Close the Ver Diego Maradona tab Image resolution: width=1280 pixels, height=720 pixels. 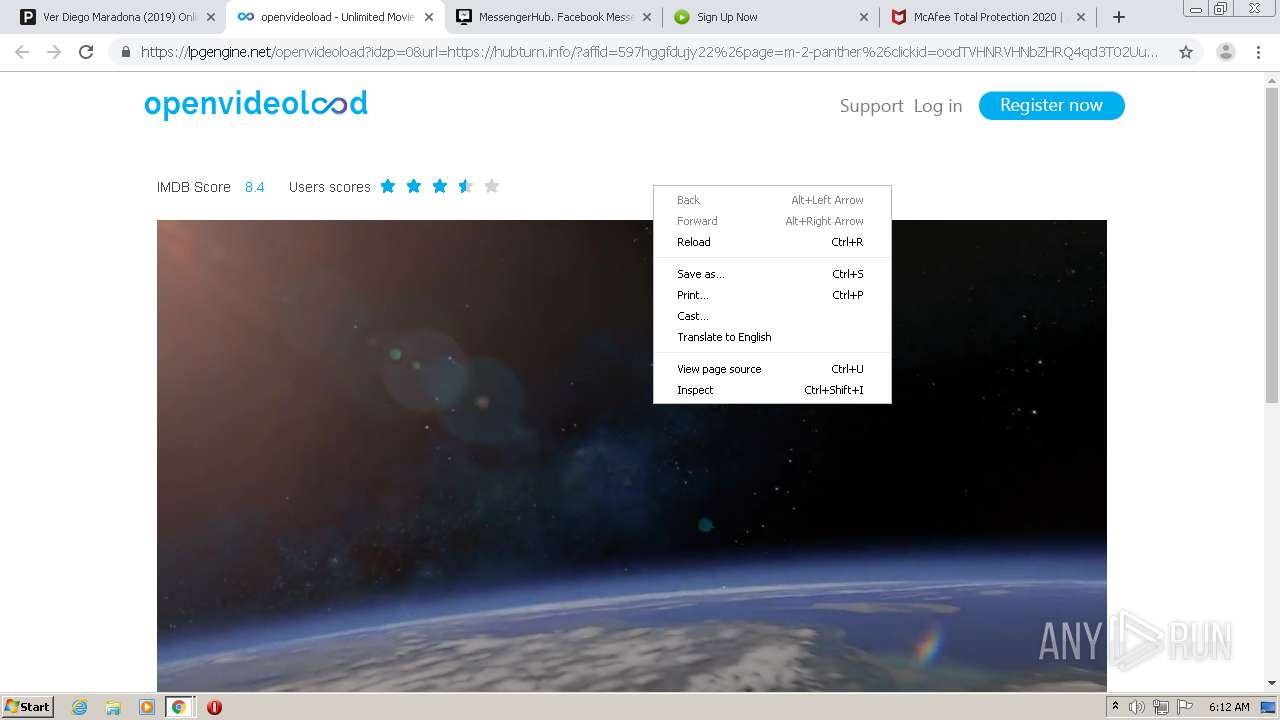pos(210,17)
